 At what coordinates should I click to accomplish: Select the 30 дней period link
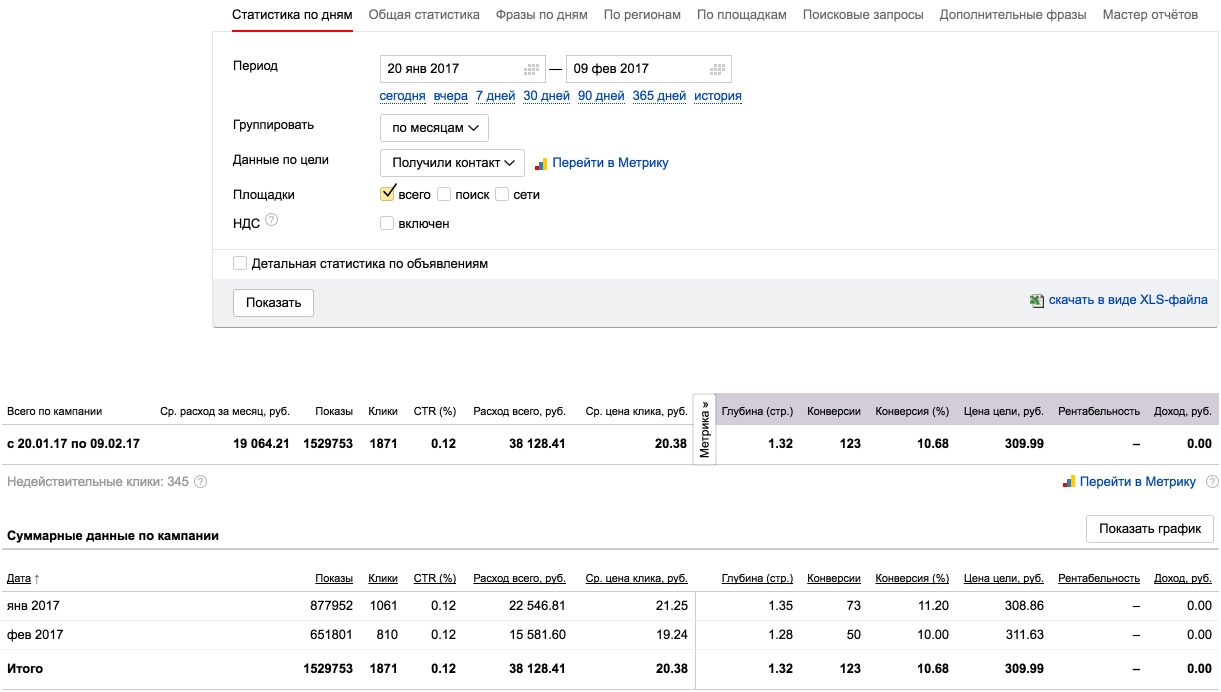[546, 96]
